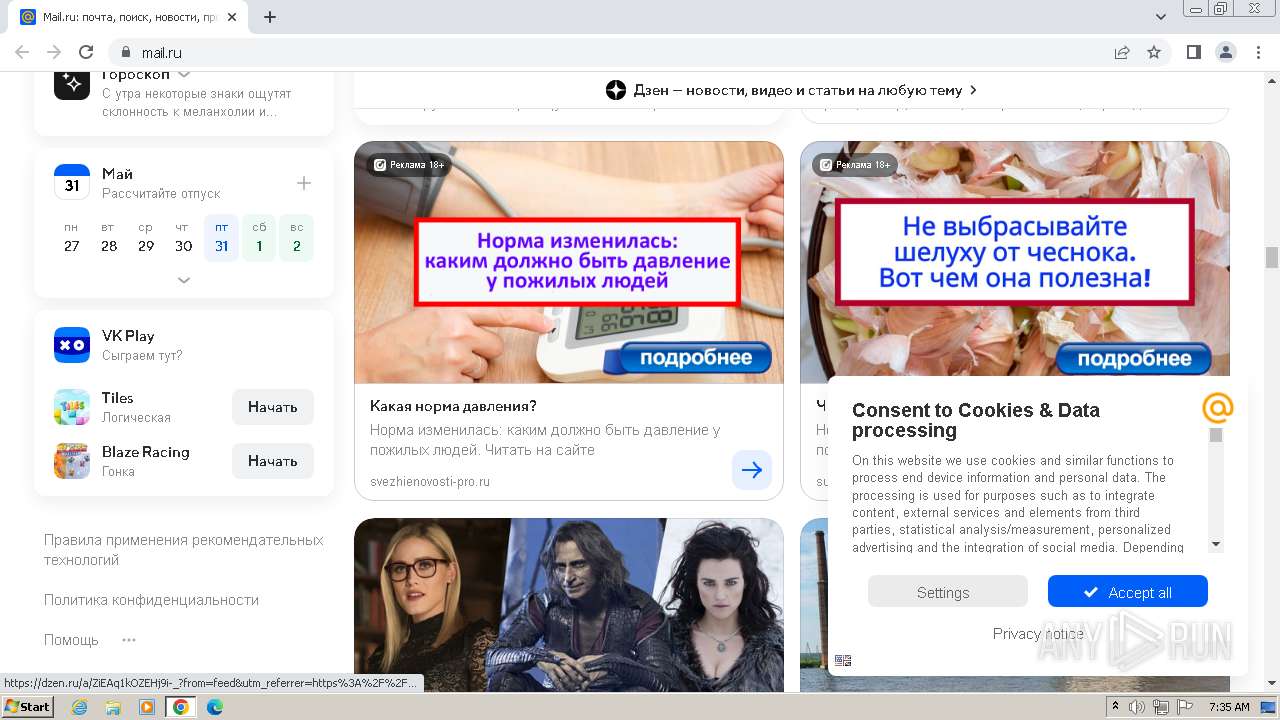The image size is (1280, 720).
Task: Bookmark this page with the star icon
Action: click(1154, 52)
